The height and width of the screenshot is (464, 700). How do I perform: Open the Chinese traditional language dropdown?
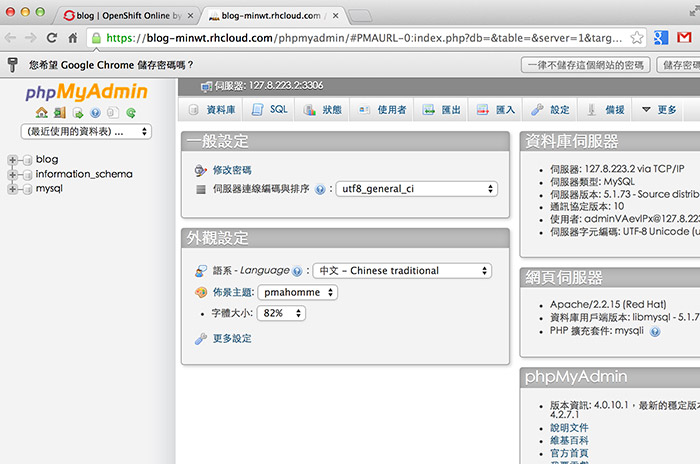pos(402,271)
